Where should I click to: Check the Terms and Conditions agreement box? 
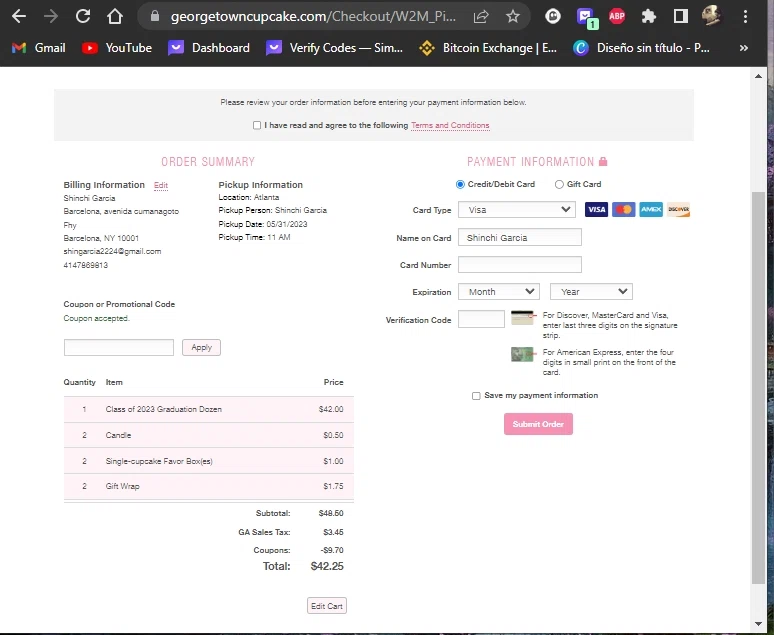click(257, 125)
